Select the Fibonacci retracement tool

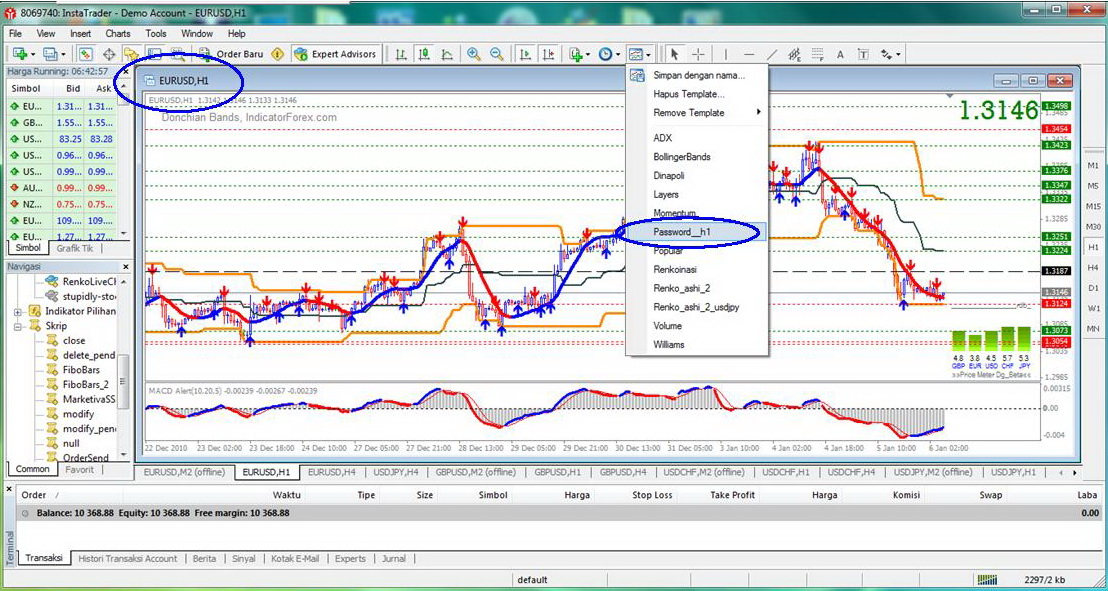pos(818,54)
